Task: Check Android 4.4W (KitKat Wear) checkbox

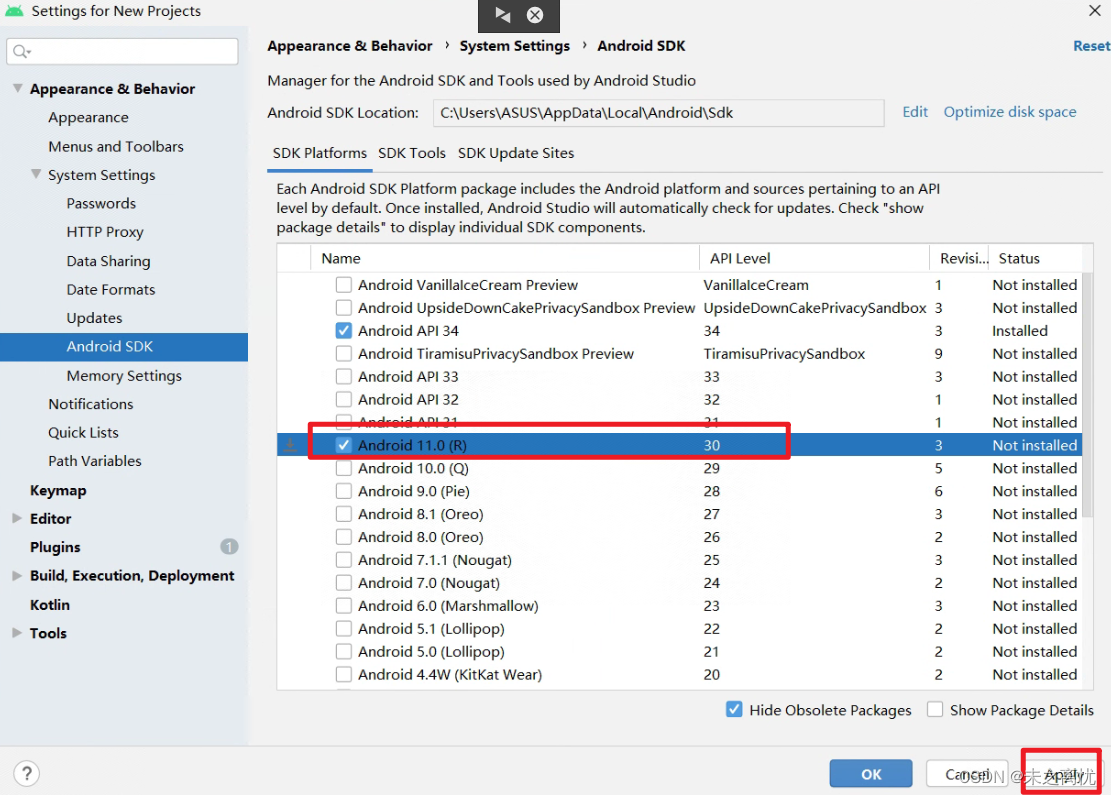Action: [x=344, y=675]
